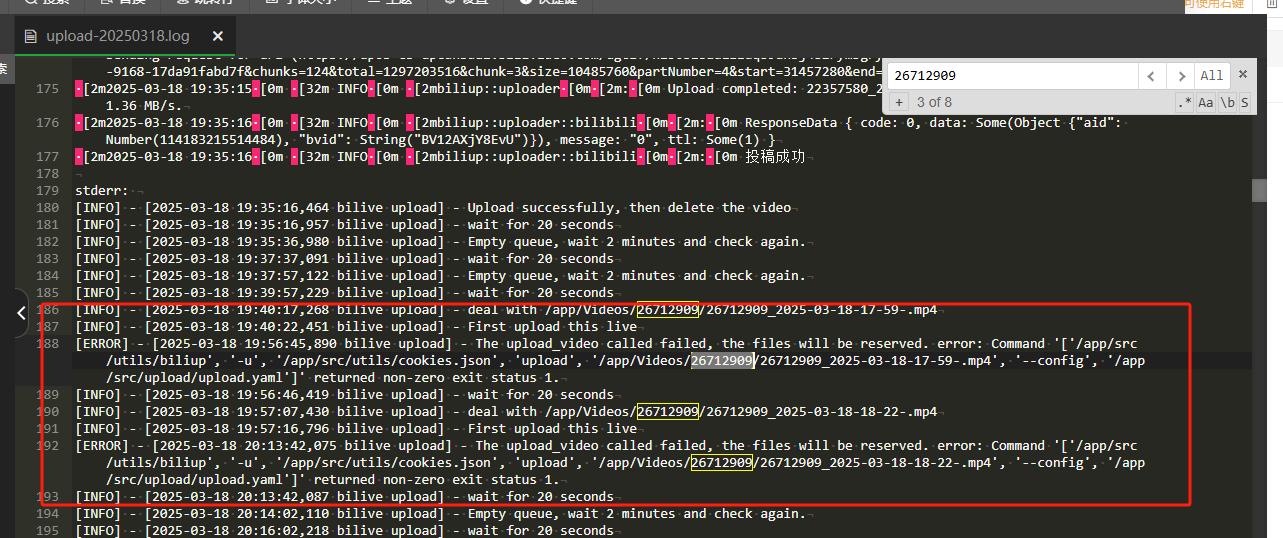Select the upload-20250318.log file tab

pos(124,37)
